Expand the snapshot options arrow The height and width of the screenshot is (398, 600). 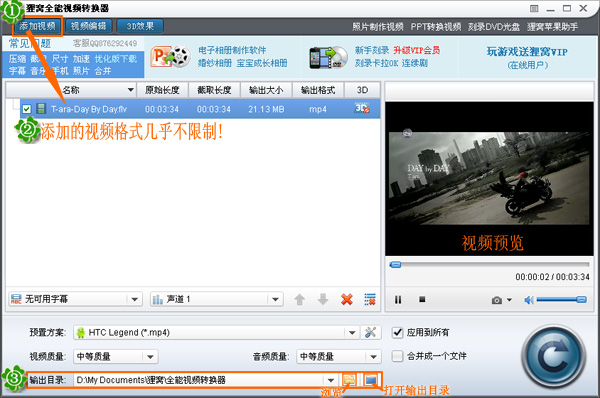click(509, 300)
